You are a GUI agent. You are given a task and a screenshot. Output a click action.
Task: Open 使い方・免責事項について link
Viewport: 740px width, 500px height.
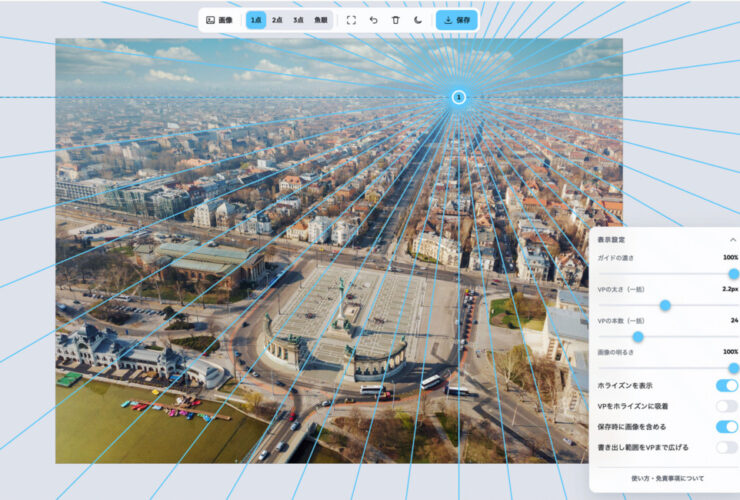pos(667,478)
